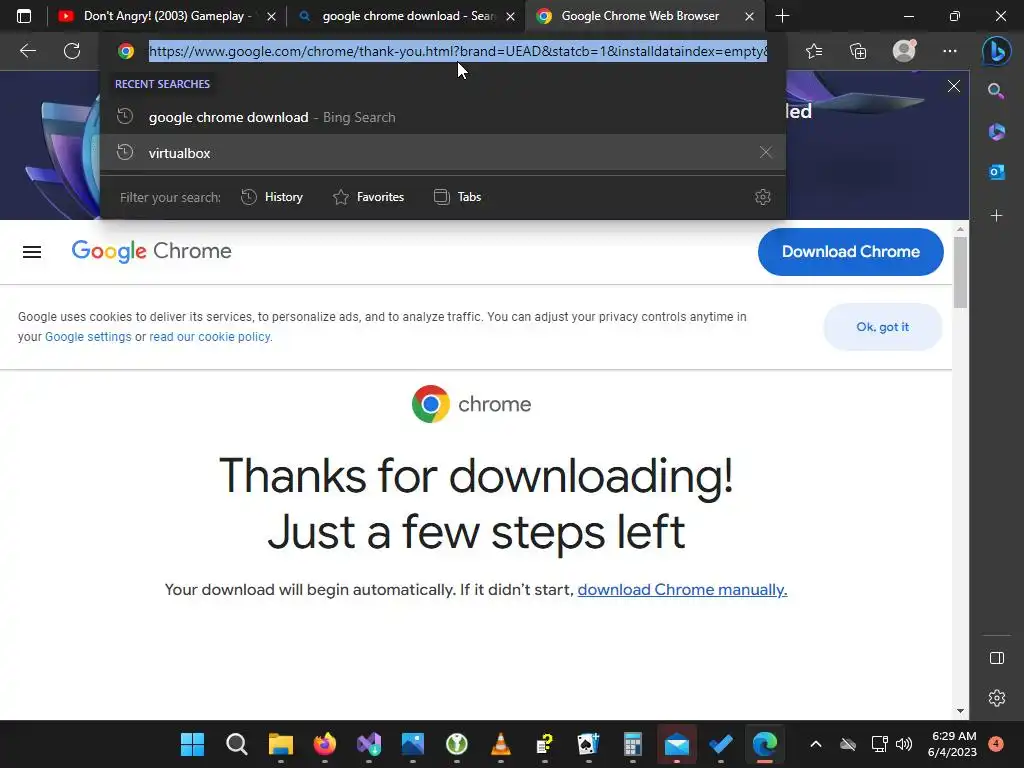Open the sidebar Search icon
1024x768 pixels.
coord(996,91)
